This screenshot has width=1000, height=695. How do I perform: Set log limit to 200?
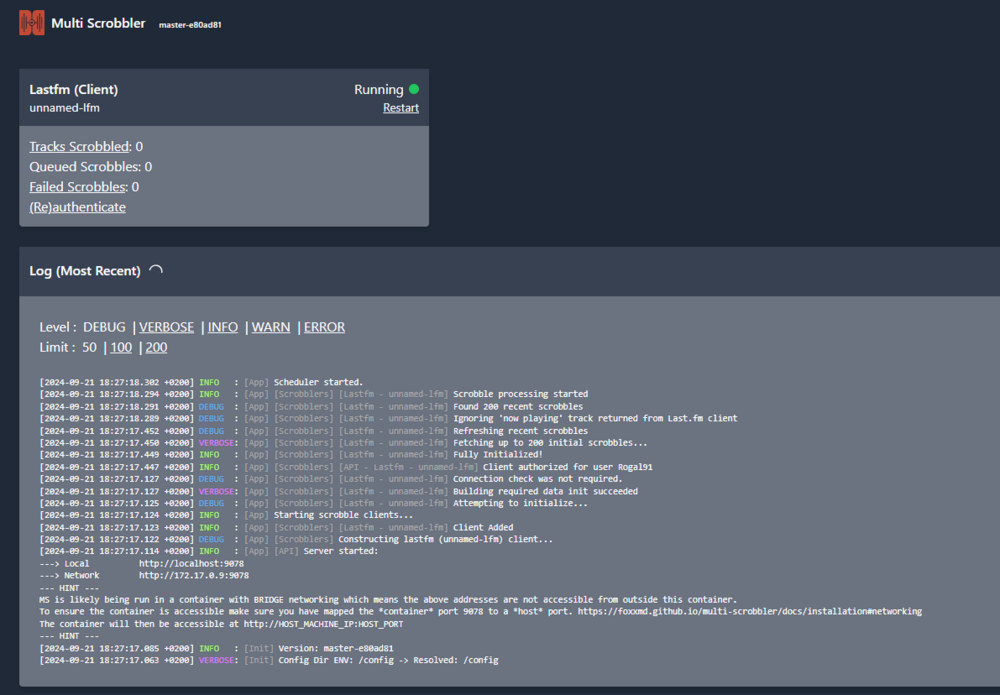click(156, 348)
